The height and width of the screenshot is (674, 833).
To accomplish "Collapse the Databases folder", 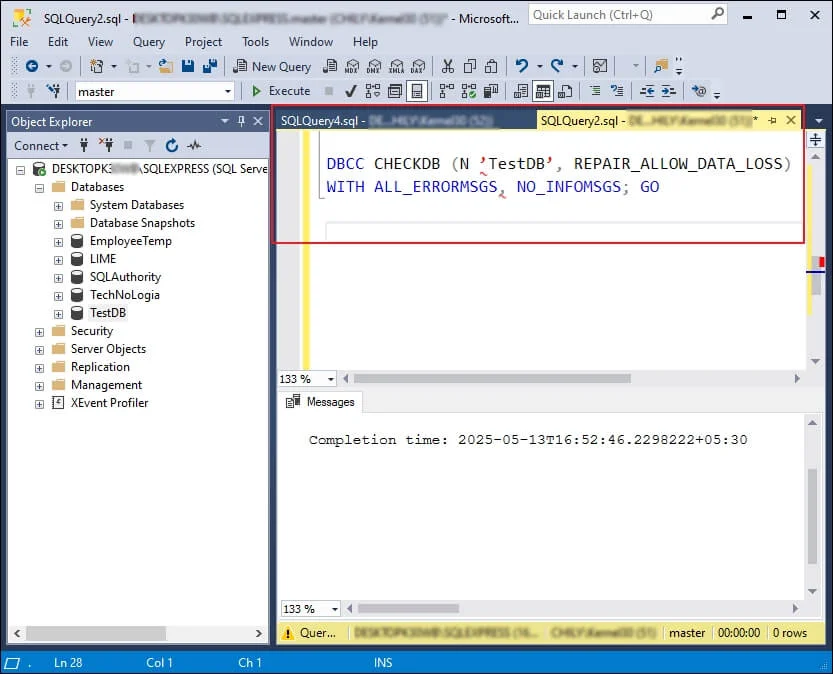I will point(39,188).
